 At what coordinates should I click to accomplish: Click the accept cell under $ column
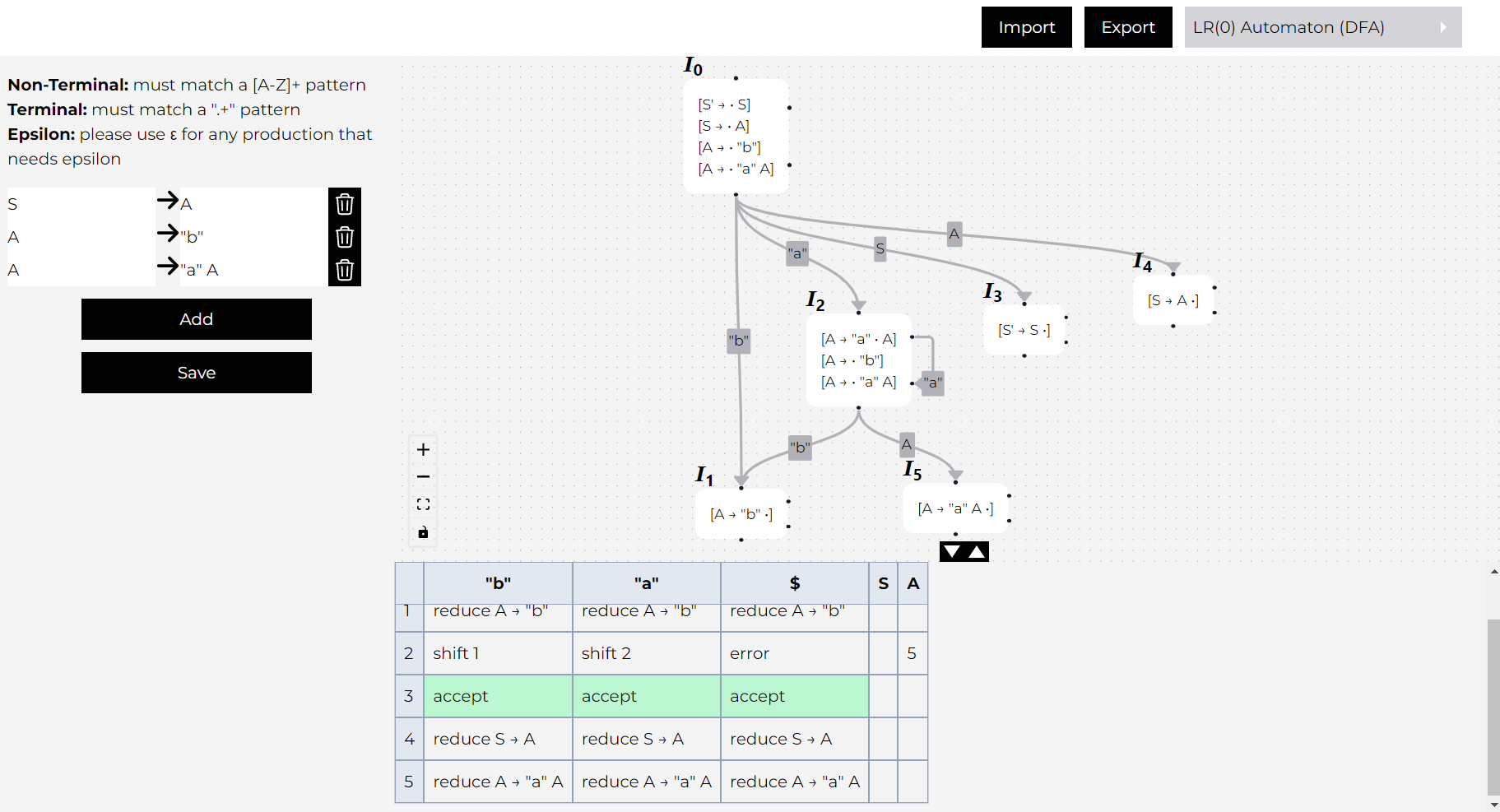point(794,696)
